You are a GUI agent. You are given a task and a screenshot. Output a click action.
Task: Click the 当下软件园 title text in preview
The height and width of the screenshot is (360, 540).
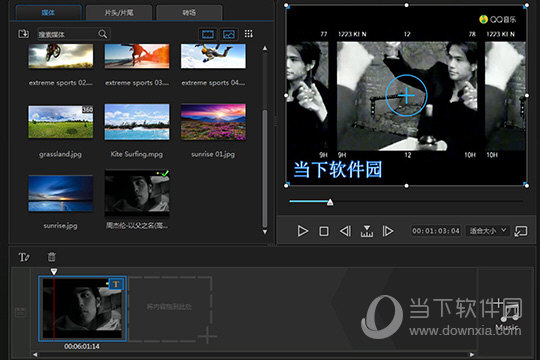coord(338,170)
